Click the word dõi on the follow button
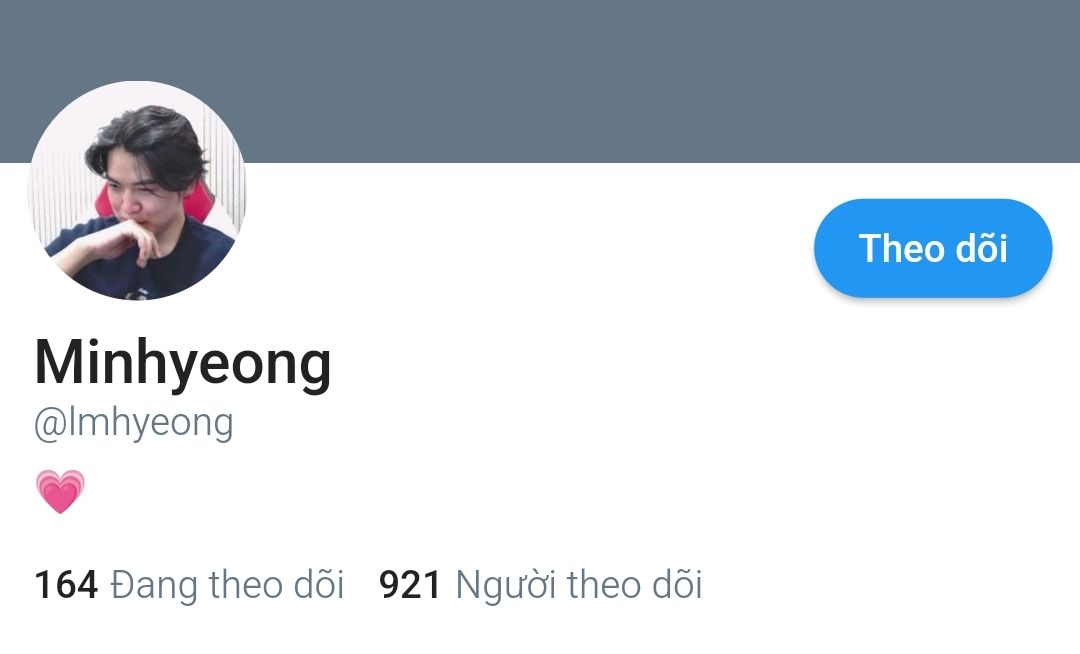The height and width of the screenshot is (654, 1080). (981, 248)
